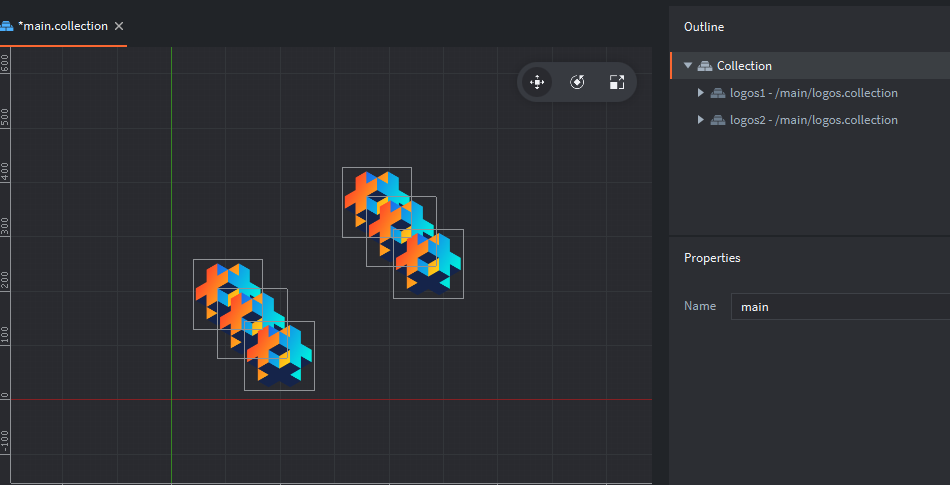Click the main.collection tab file icon
Image resolution: width=950 pixels, height=485 pixels.
6,26
